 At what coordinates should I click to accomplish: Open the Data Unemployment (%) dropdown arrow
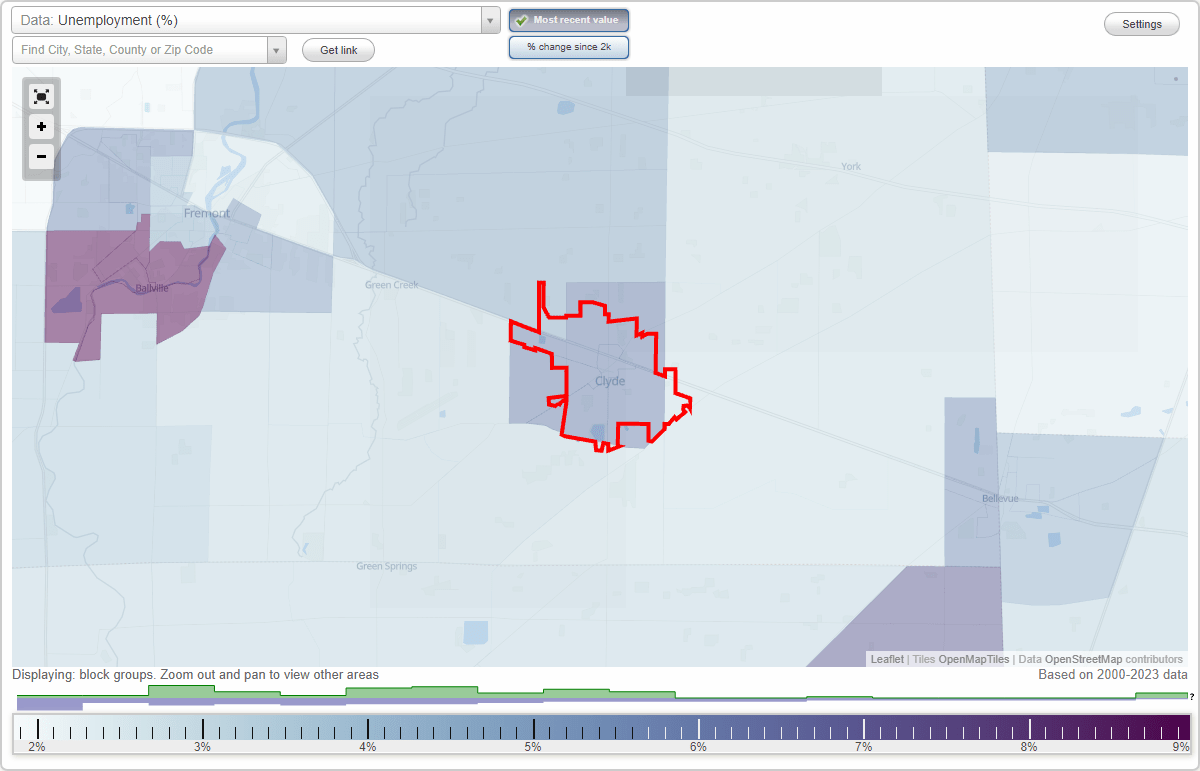490,20
